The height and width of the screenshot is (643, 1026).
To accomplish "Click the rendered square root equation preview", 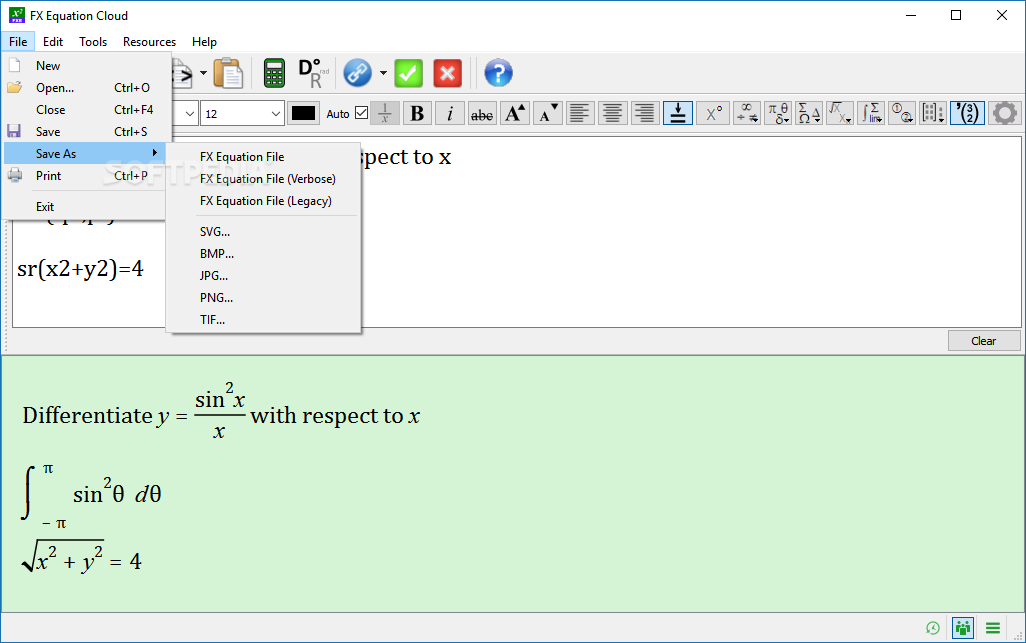I will 82,558.
